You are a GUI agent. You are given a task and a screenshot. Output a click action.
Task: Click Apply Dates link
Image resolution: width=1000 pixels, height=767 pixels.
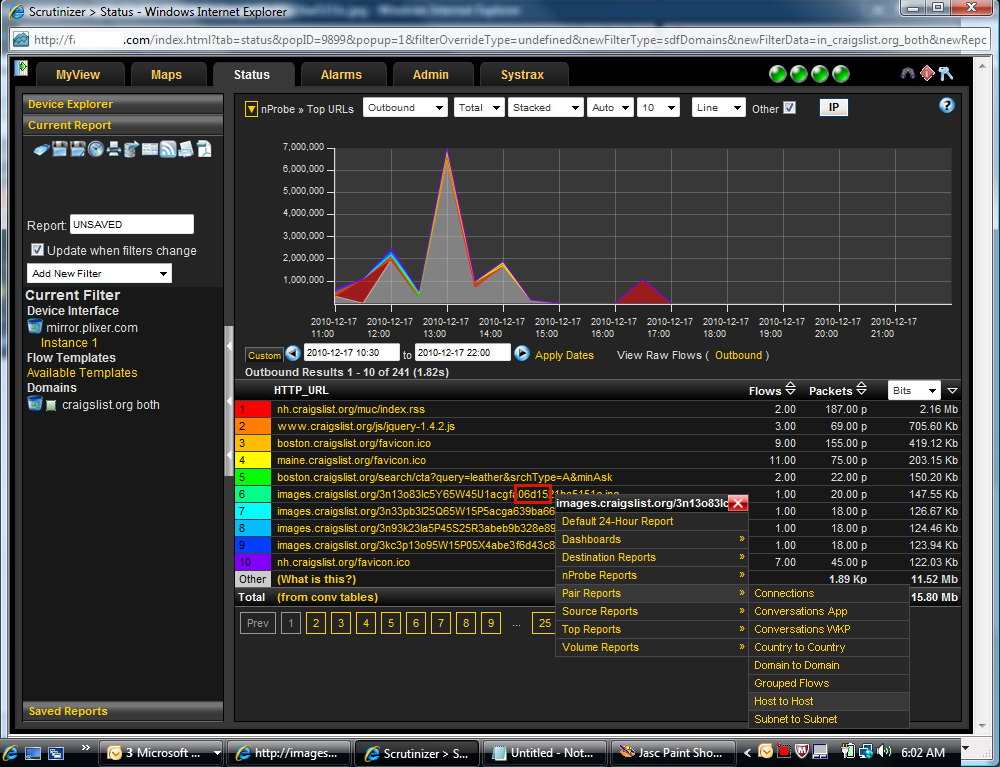pos(564,355)
